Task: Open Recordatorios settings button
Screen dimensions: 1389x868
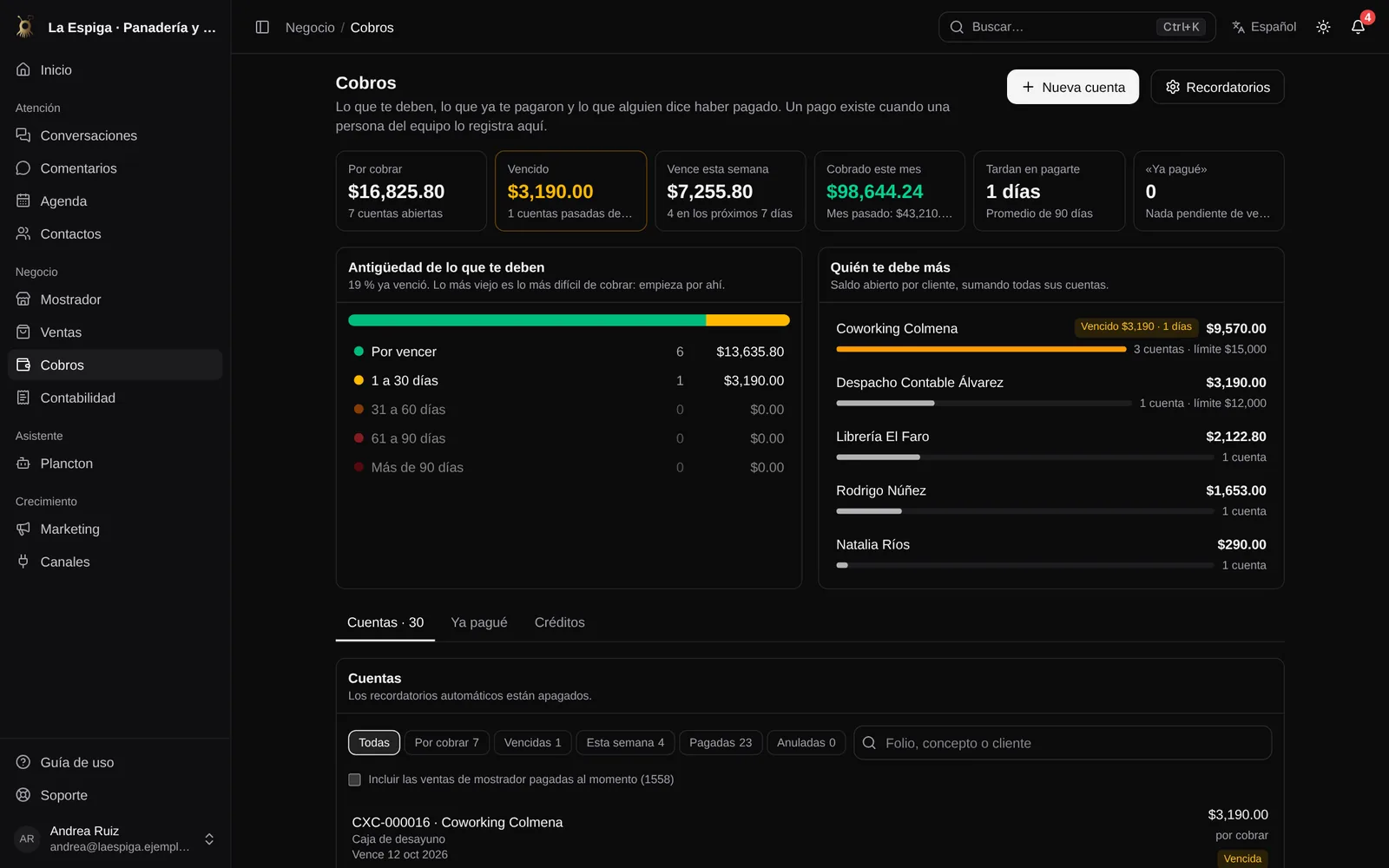Action: point(1217,87)
